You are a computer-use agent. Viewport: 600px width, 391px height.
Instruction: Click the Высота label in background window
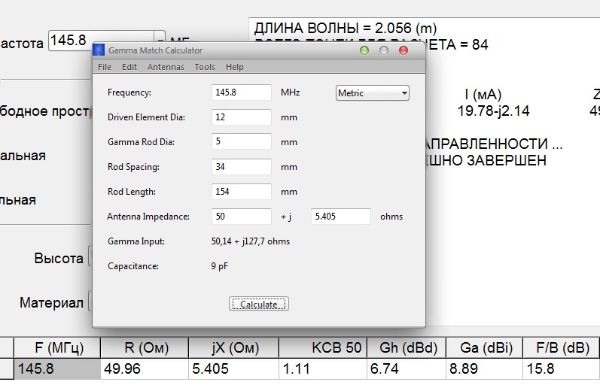coord(59,258)
